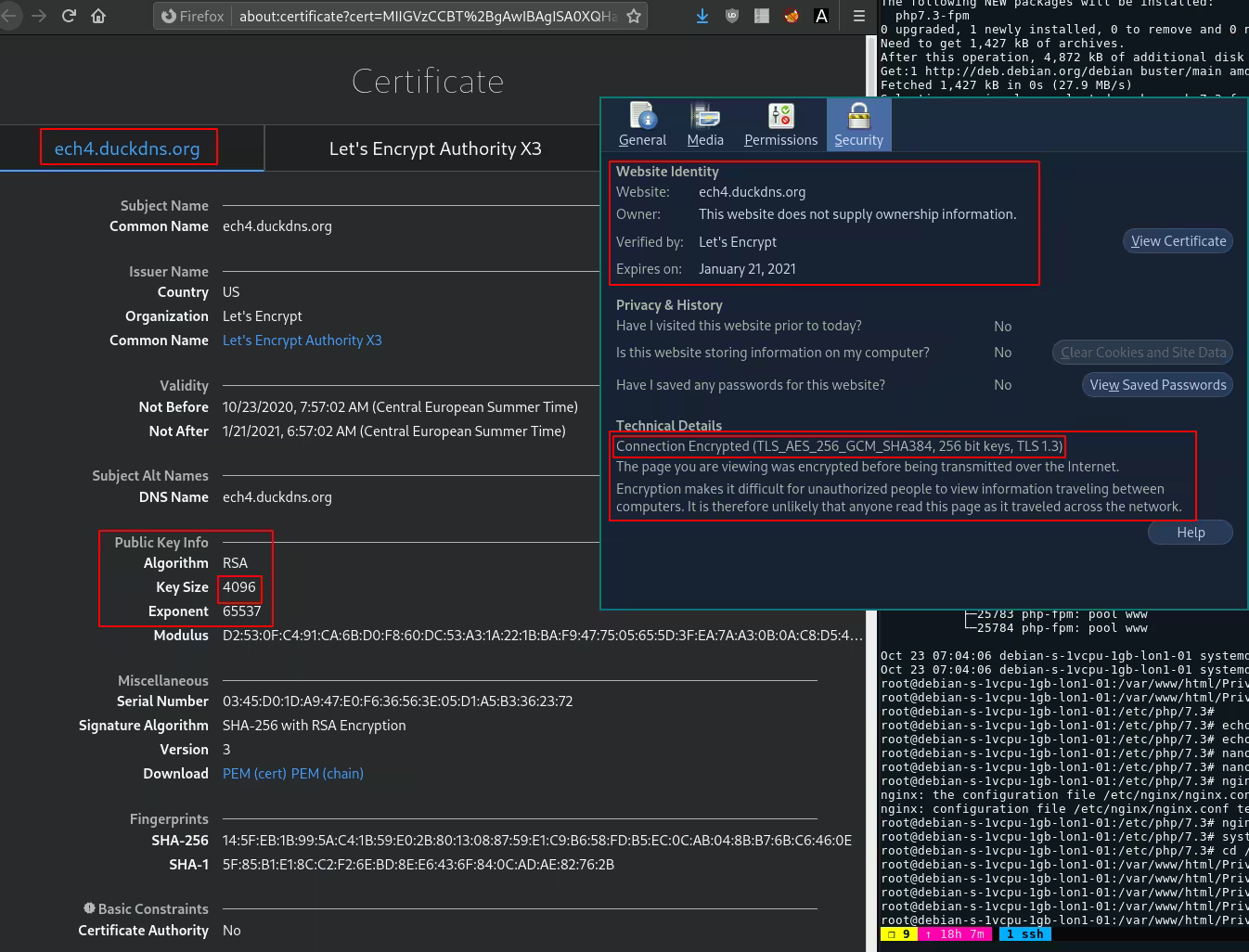The width and height of the screenshot is (1249, 952).
Task: Download the PEM (cert) file
Action: coord(255,774)
